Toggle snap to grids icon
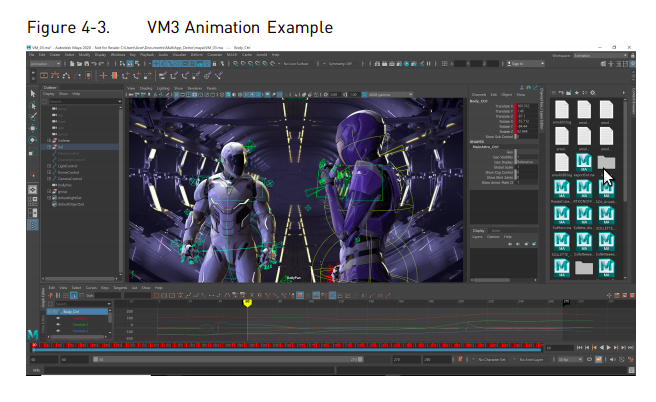Screen dimensions: 656x402 tap(236, 64)
